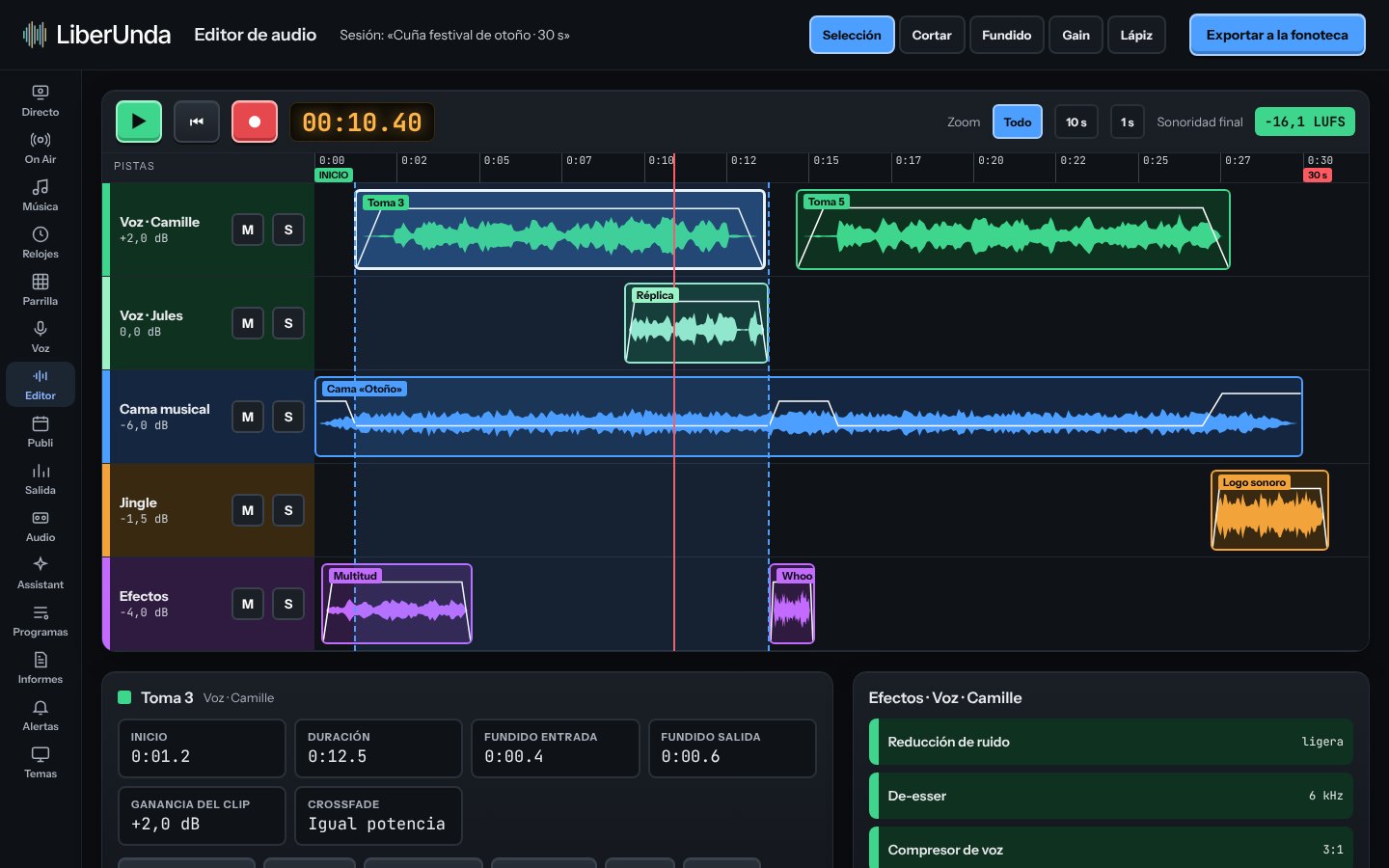Viewport: 1389px width, 868px height.
Task: Solo the Cama musical track
Action: [x=288, y=417]
